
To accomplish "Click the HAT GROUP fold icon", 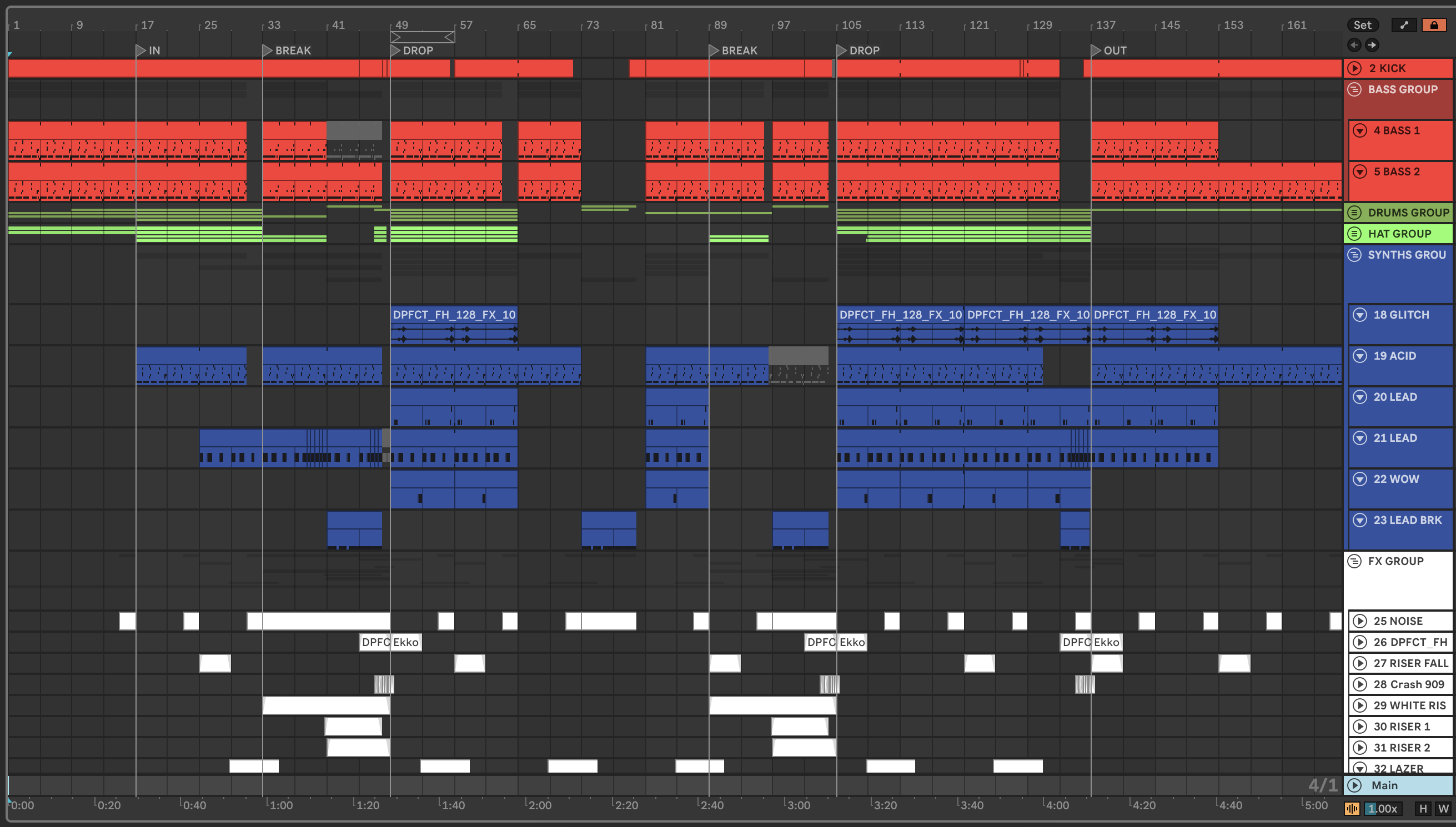I will (x=1355, y=234).
